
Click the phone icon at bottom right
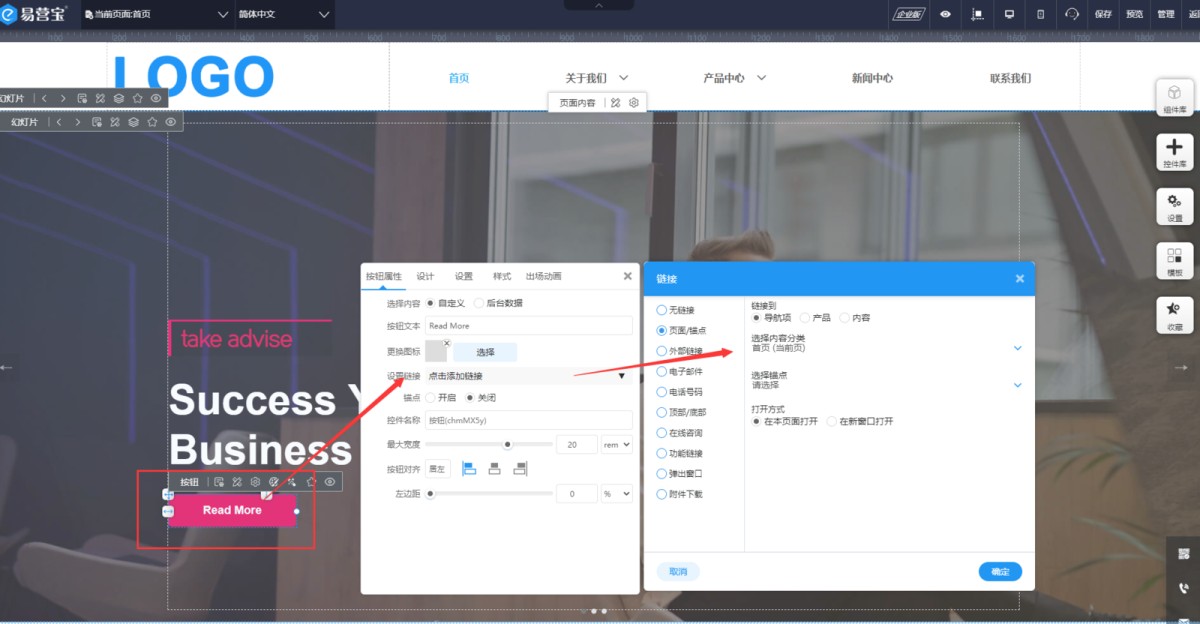pyautogui.click(x=1184, y=589)
